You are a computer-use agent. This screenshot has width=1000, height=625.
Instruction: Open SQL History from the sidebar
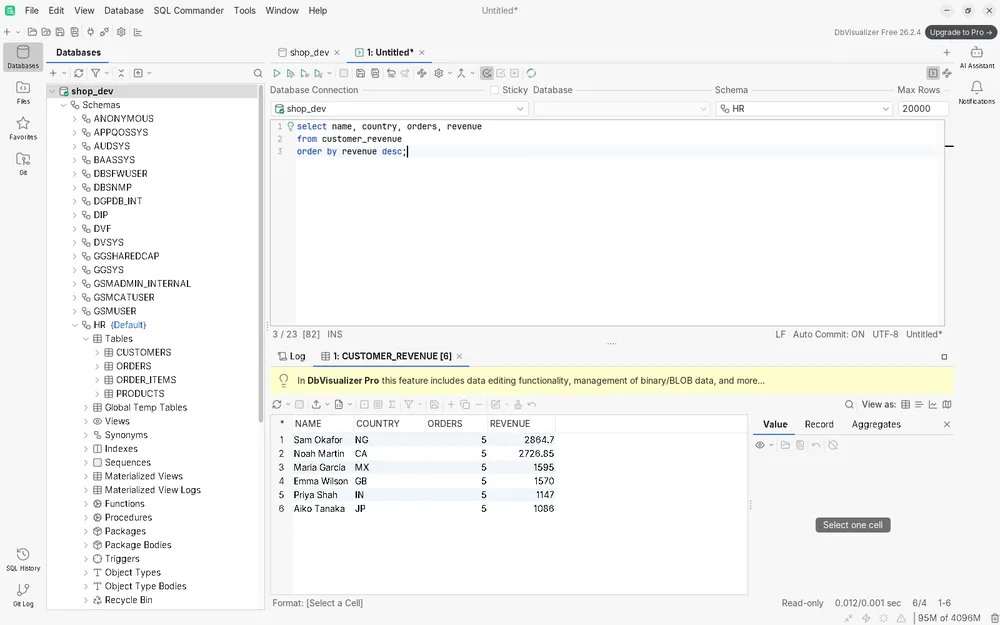pyautogui.click(x=23, y=559)
